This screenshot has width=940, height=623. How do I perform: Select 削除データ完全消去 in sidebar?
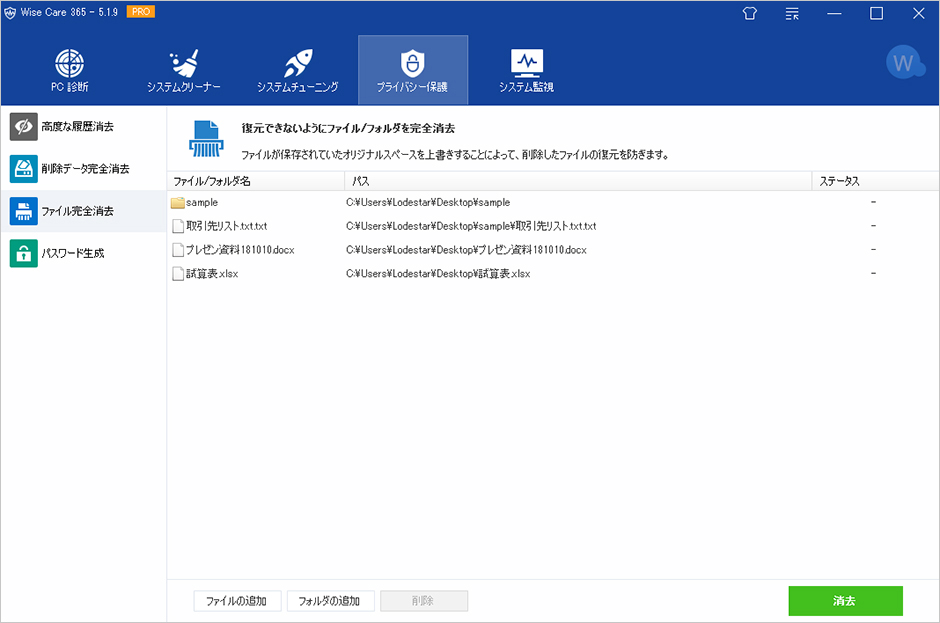pyautogui.click(x=83, y=169)
